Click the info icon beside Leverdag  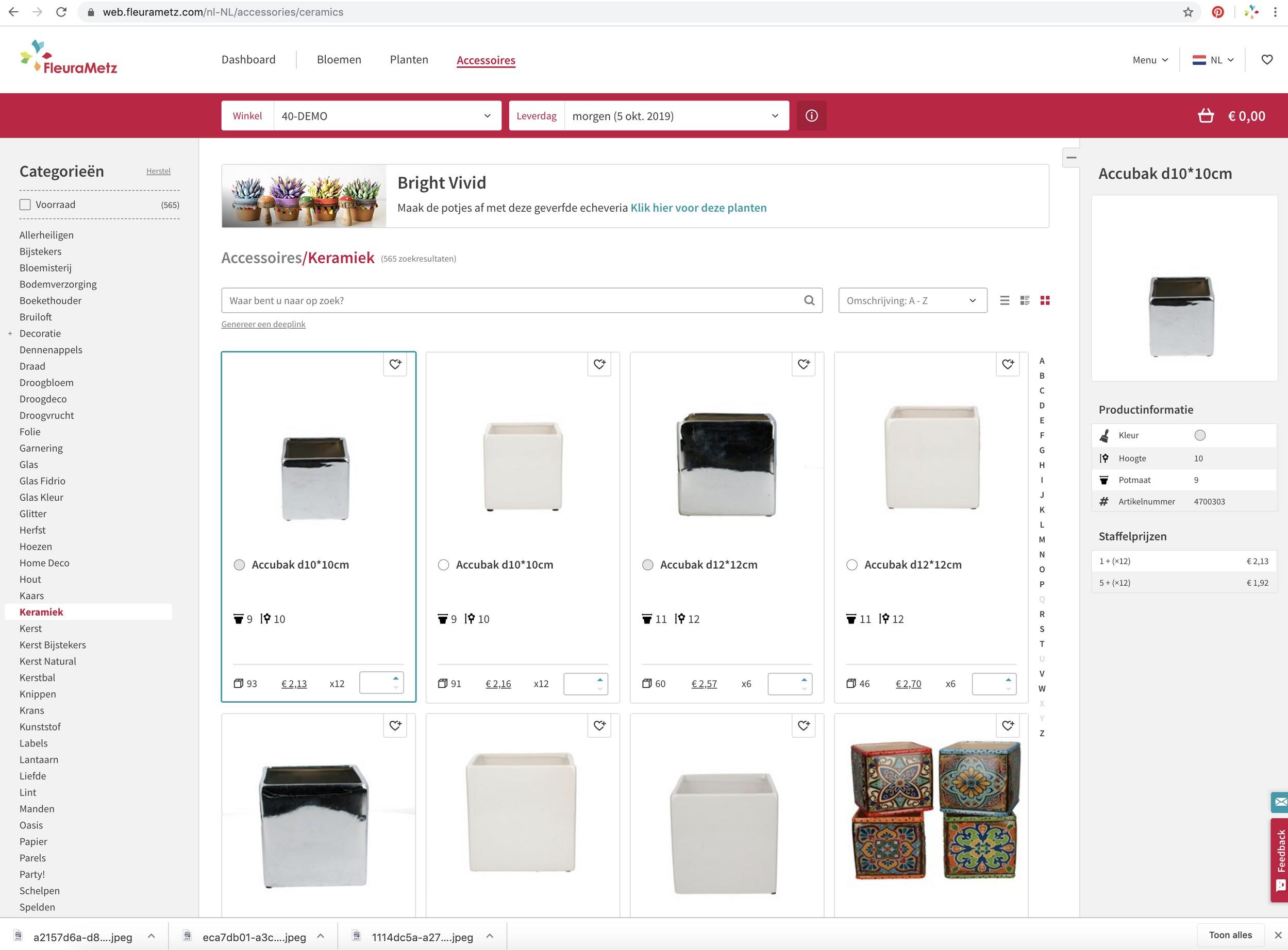pos(811,115)
